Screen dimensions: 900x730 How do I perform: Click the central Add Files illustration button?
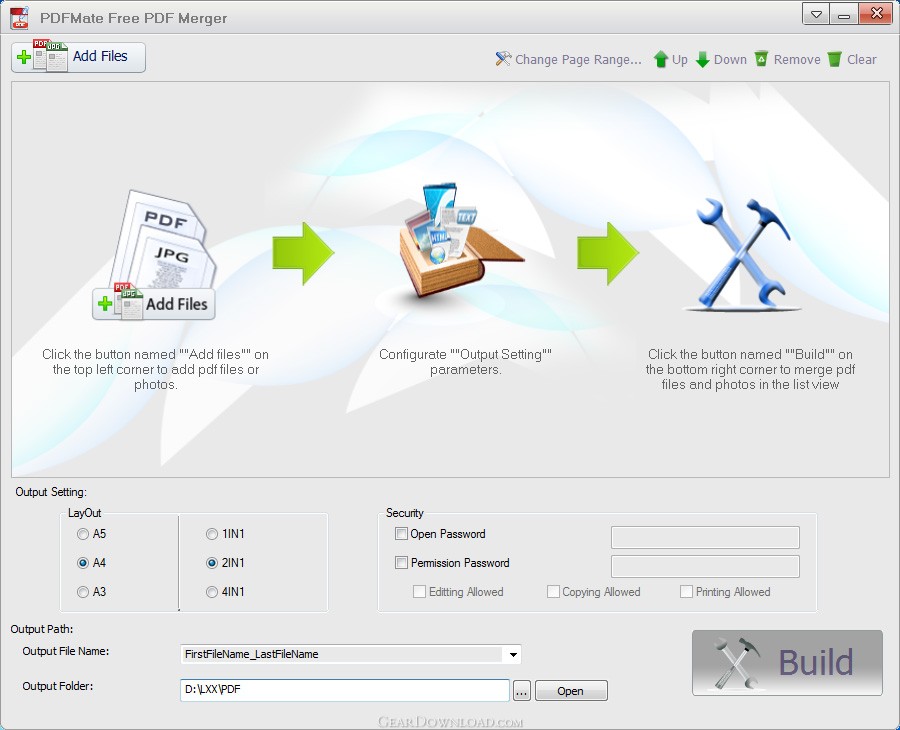[x=154, y=304]
